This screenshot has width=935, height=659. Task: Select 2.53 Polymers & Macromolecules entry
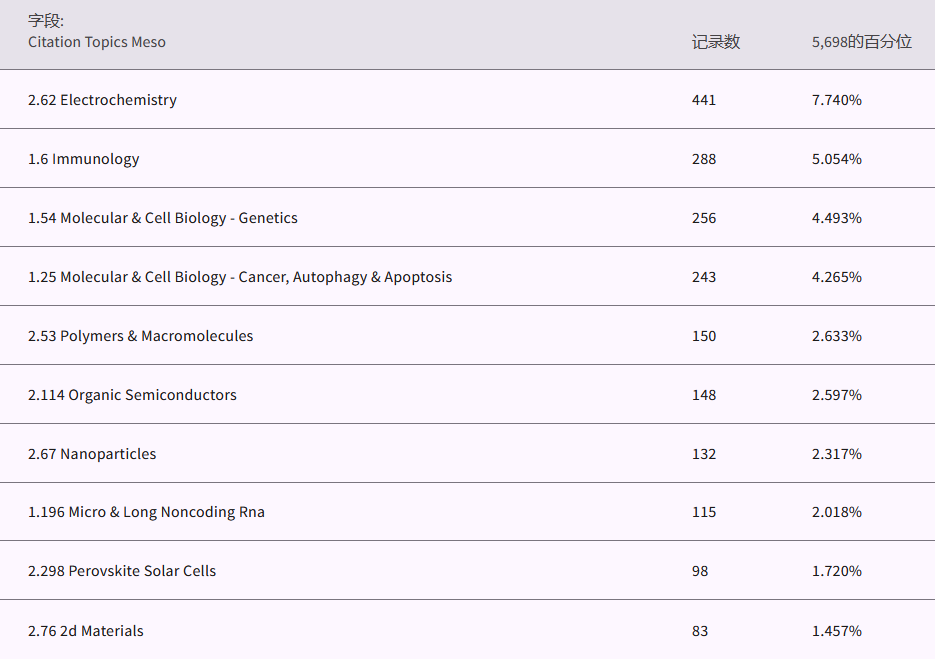click(x=140, y=336)
